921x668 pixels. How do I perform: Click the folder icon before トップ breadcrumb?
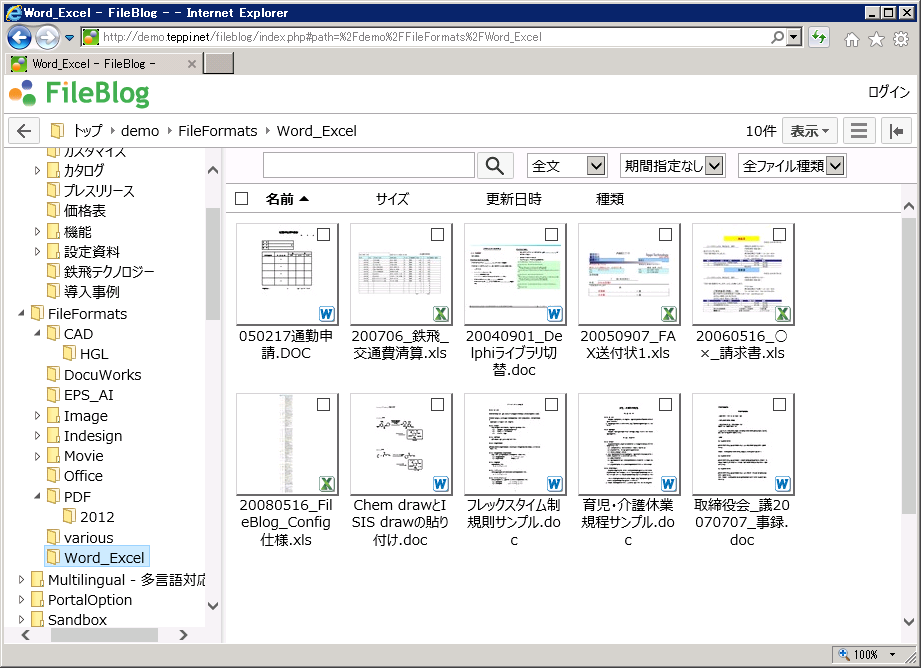[x=57, y=130]
